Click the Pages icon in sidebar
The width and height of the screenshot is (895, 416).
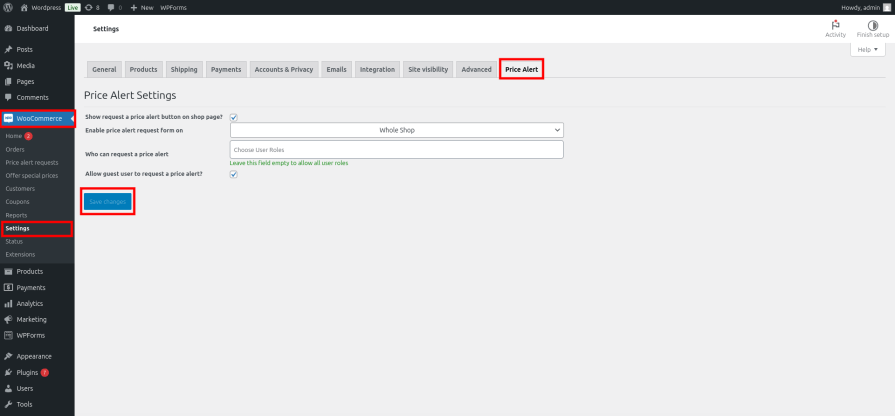pyautogui.click(x=8, y=82)
